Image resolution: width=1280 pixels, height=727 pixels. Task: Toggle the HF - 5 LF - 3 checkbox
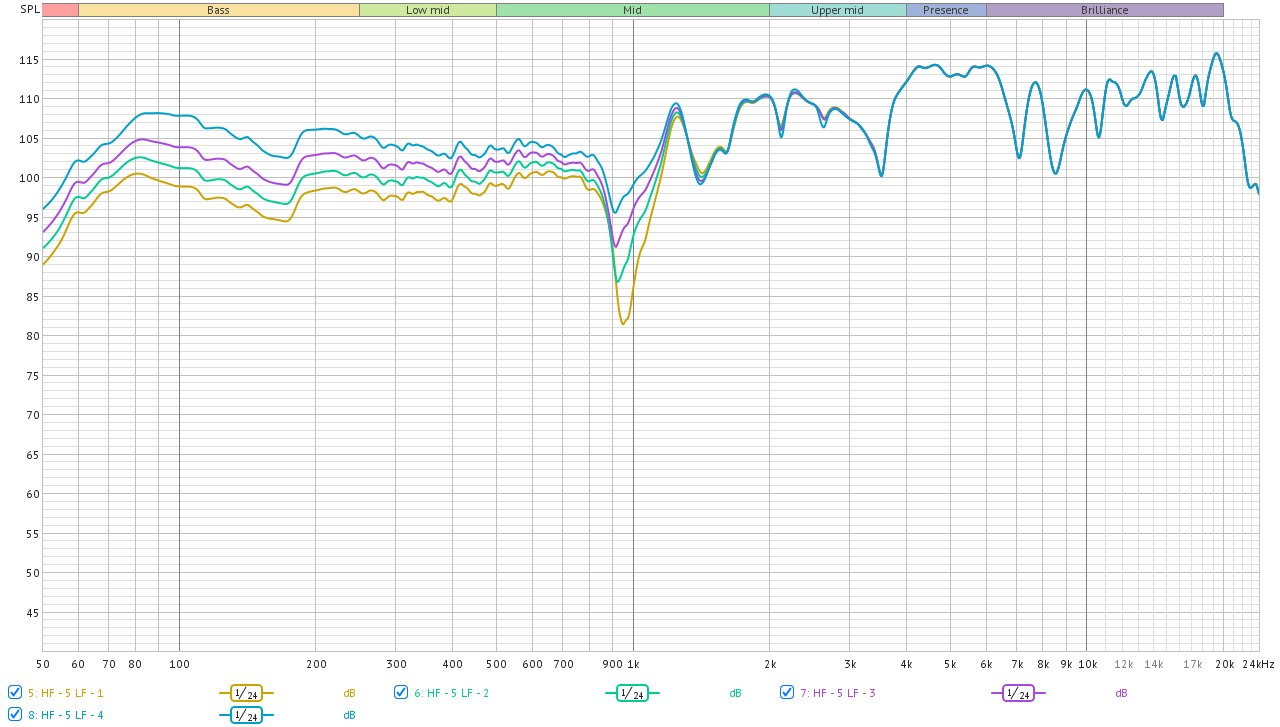point(787,692)
